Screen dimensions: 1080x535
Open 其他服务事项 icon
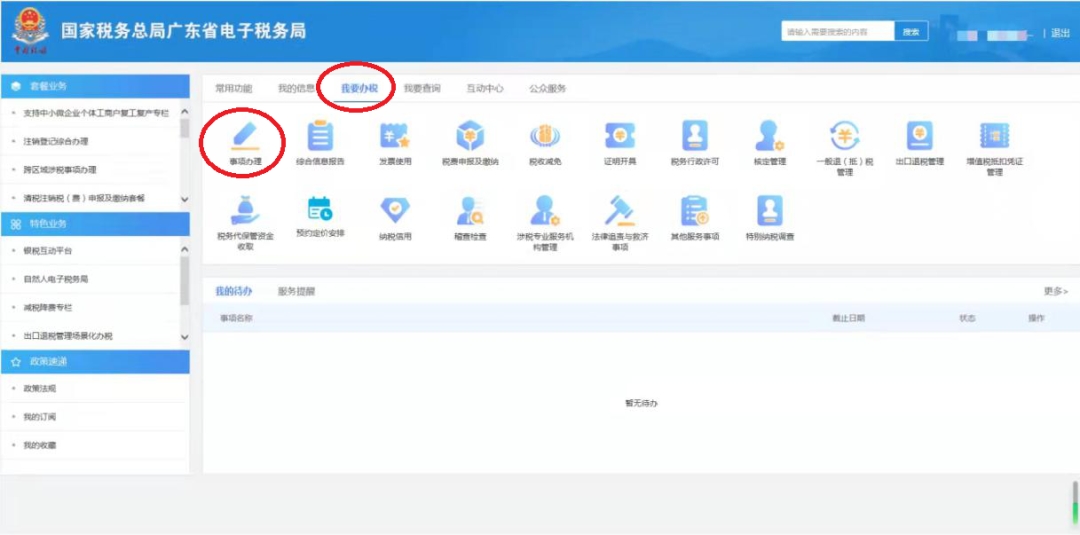[695, 211]
